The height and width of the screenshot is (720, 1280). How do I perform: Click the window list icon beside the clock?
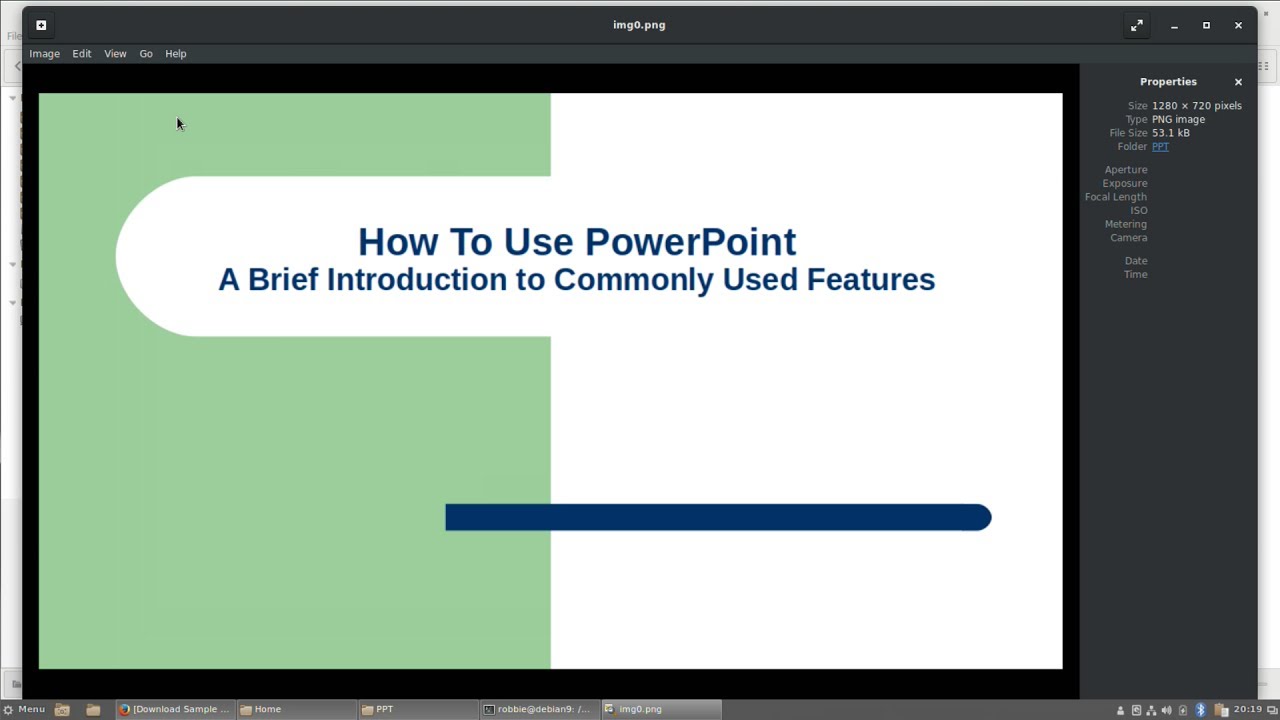pos(1272,710)
